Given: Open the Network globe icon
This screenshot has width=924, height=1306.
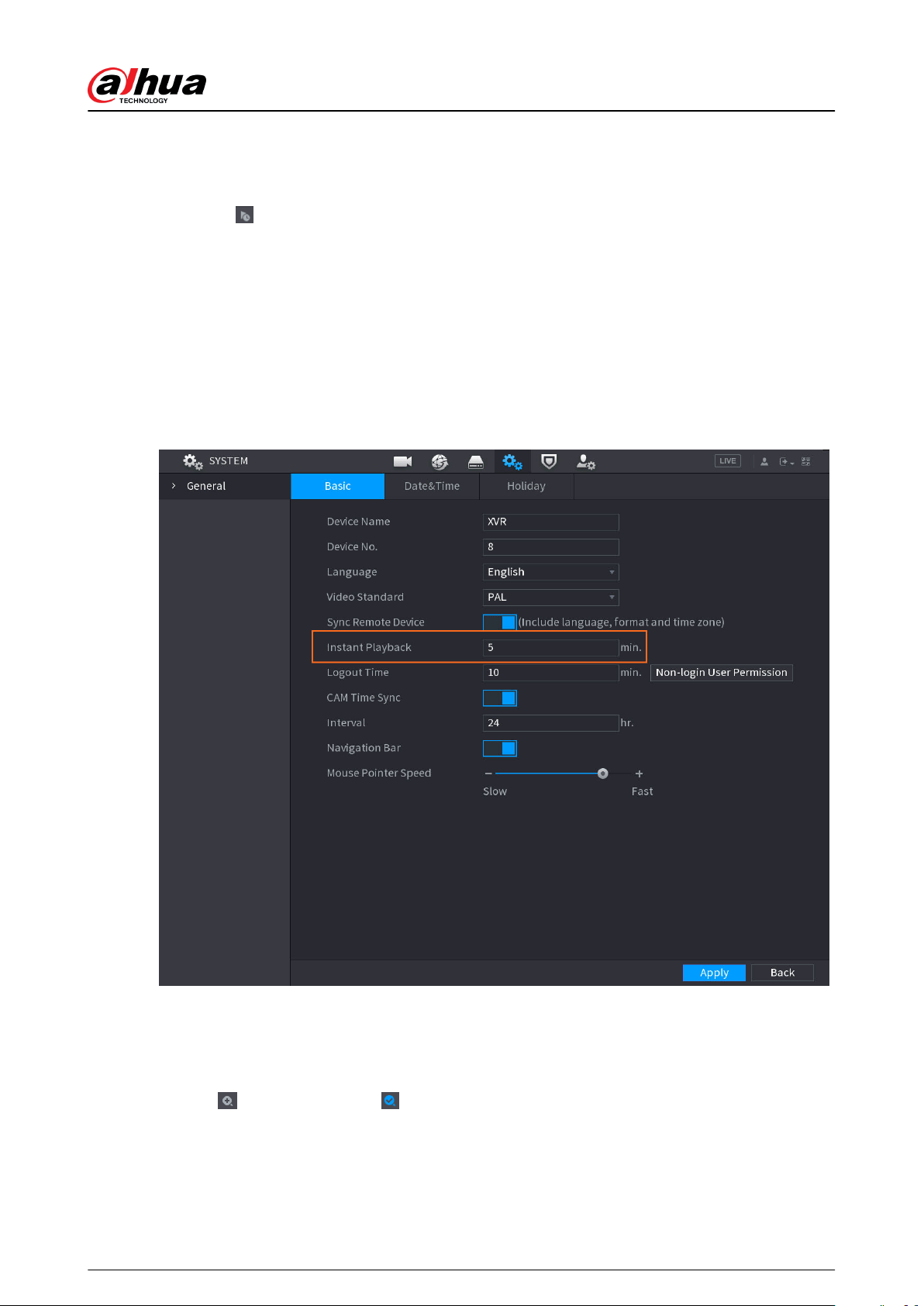Looking at the screenshot, I should coord(440,462).
